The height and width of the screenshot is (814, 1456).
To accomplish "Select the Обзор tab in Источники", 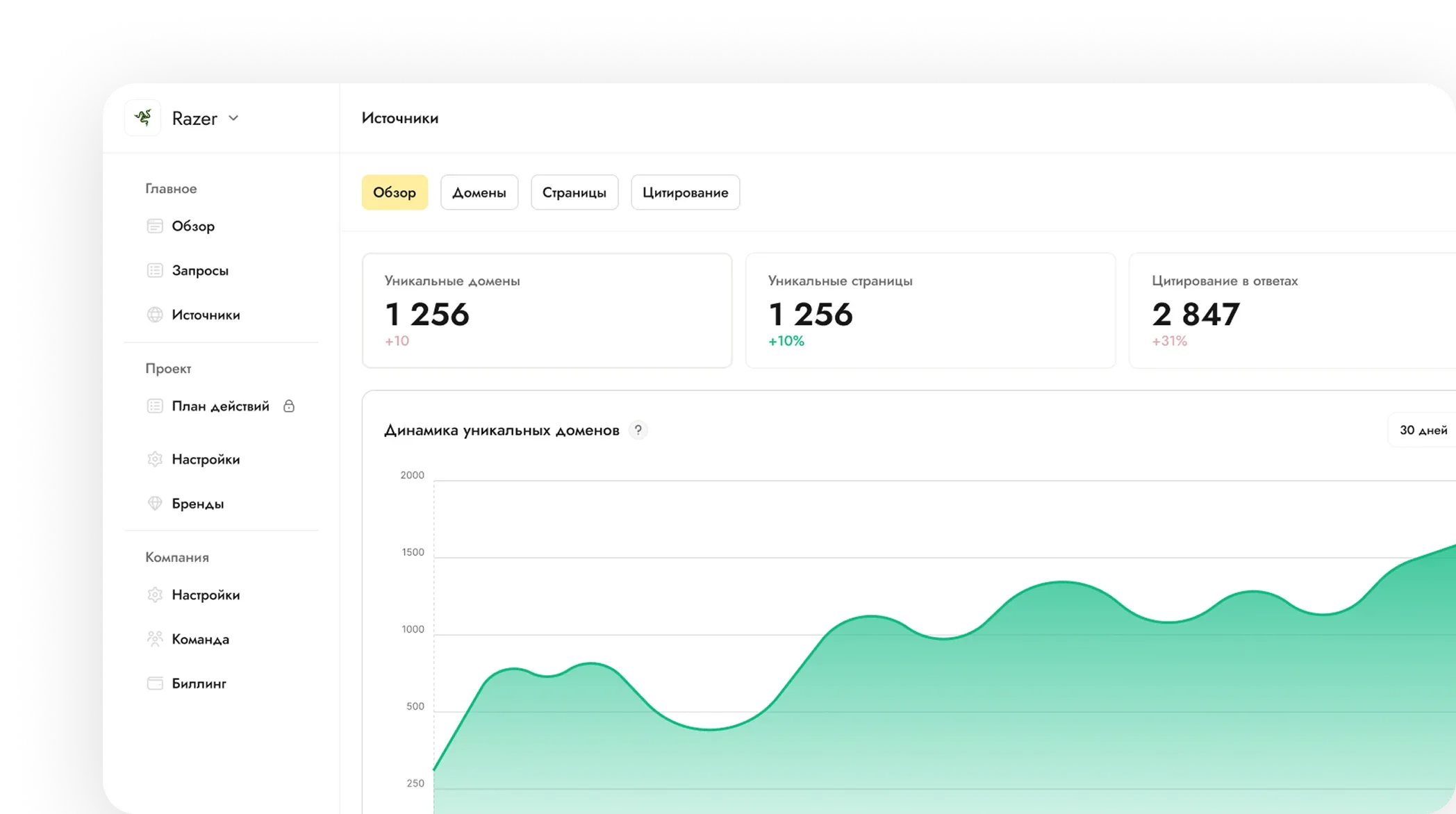I will pyautogui.click(x=395, y=192).
